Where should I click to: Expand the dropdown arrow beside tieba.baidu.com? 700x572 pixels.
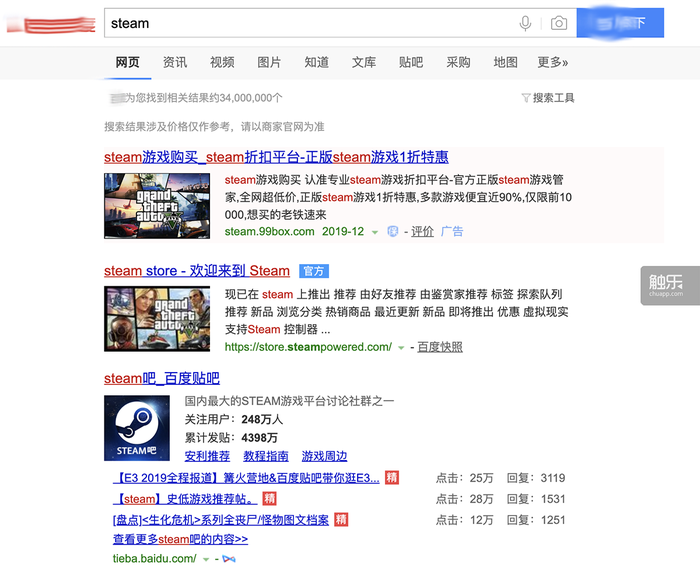point(206,559)
